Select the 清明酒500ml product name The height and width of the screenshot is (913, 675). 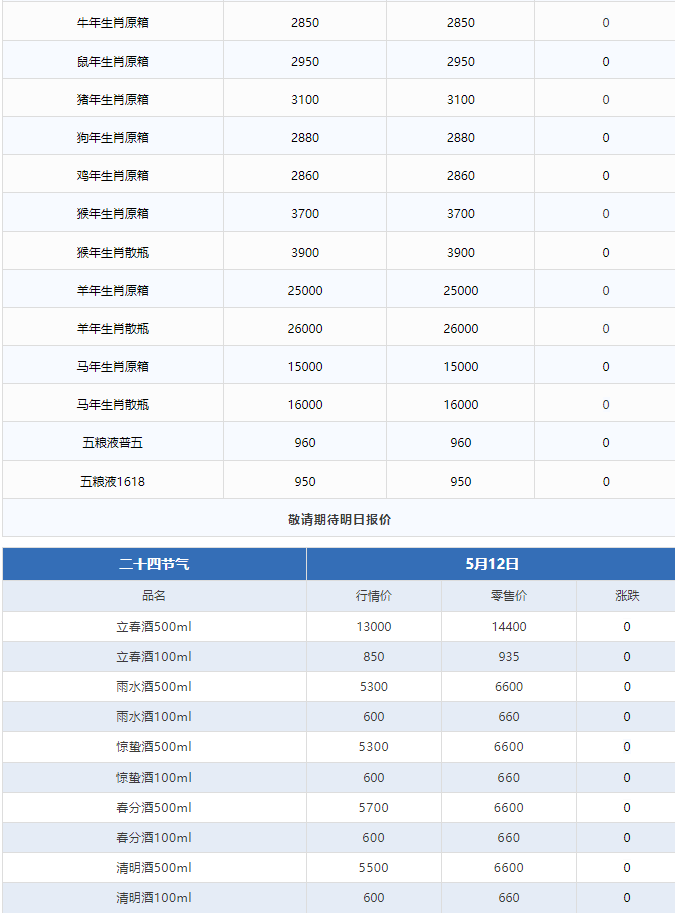[x=154, y=868]
